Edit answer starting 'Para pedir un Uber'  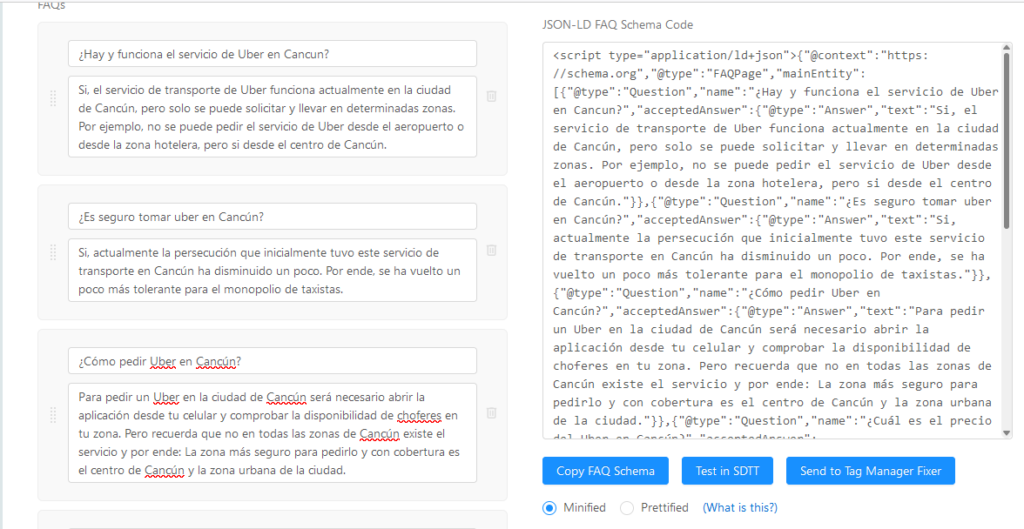[272, 433]
